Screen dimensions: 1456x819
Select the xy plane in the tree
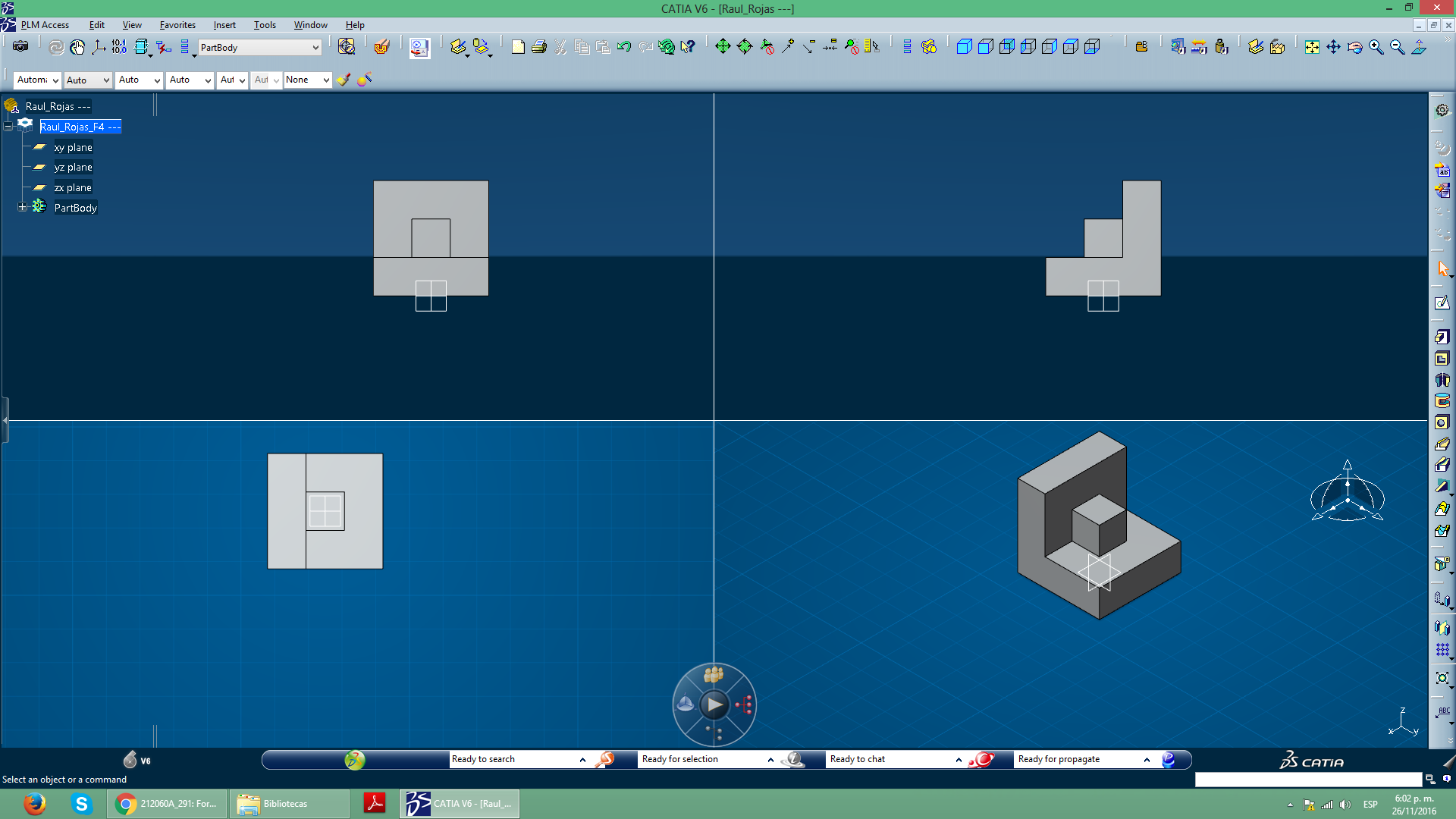(x=73, y=147)
